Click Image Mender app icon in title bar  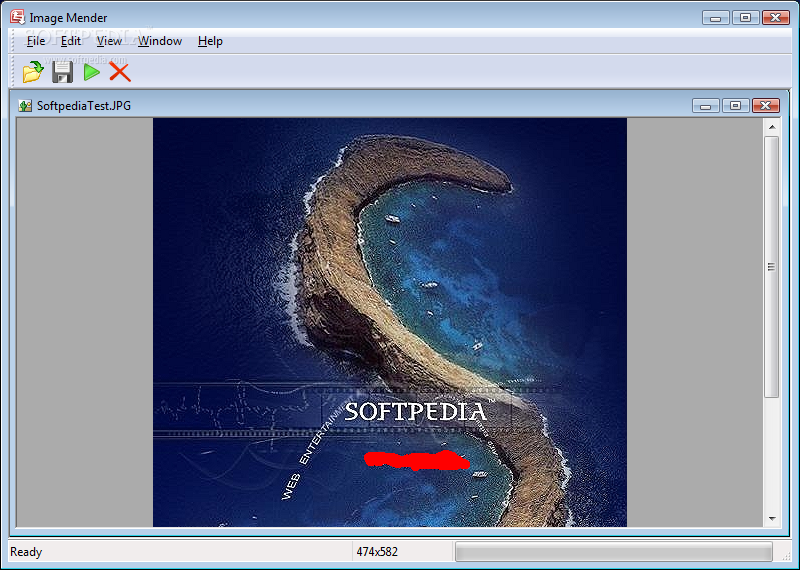[x=18, y=17]
